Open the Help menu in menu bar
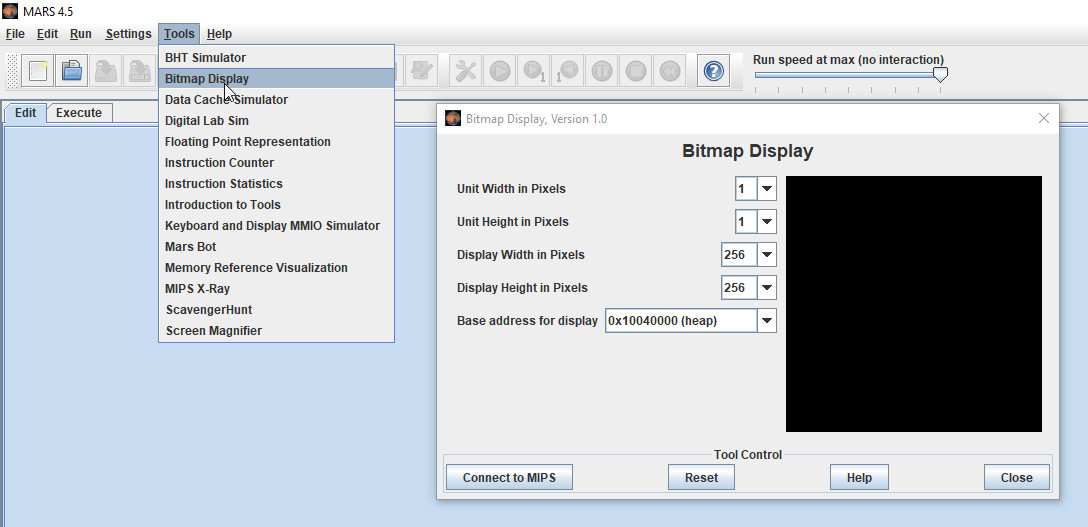 tap(219, 34)
